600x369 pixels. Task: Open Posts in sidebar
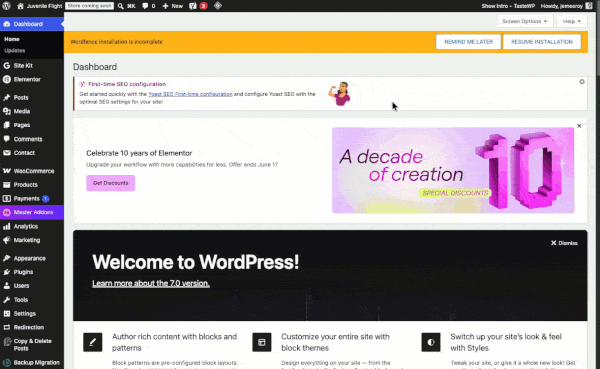pos(32,97)
